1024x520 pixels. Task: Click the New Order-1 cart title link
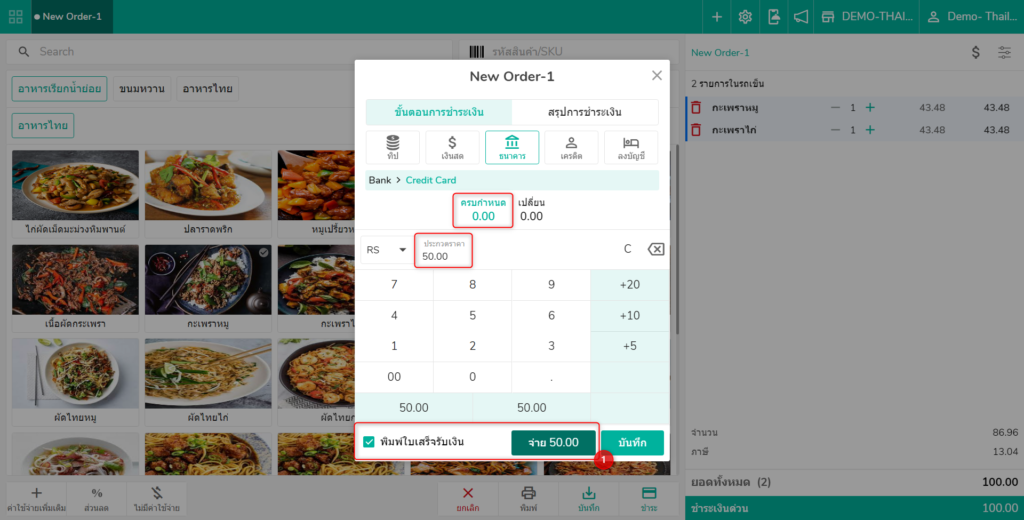pyautogui.click(x=720, y=52)
